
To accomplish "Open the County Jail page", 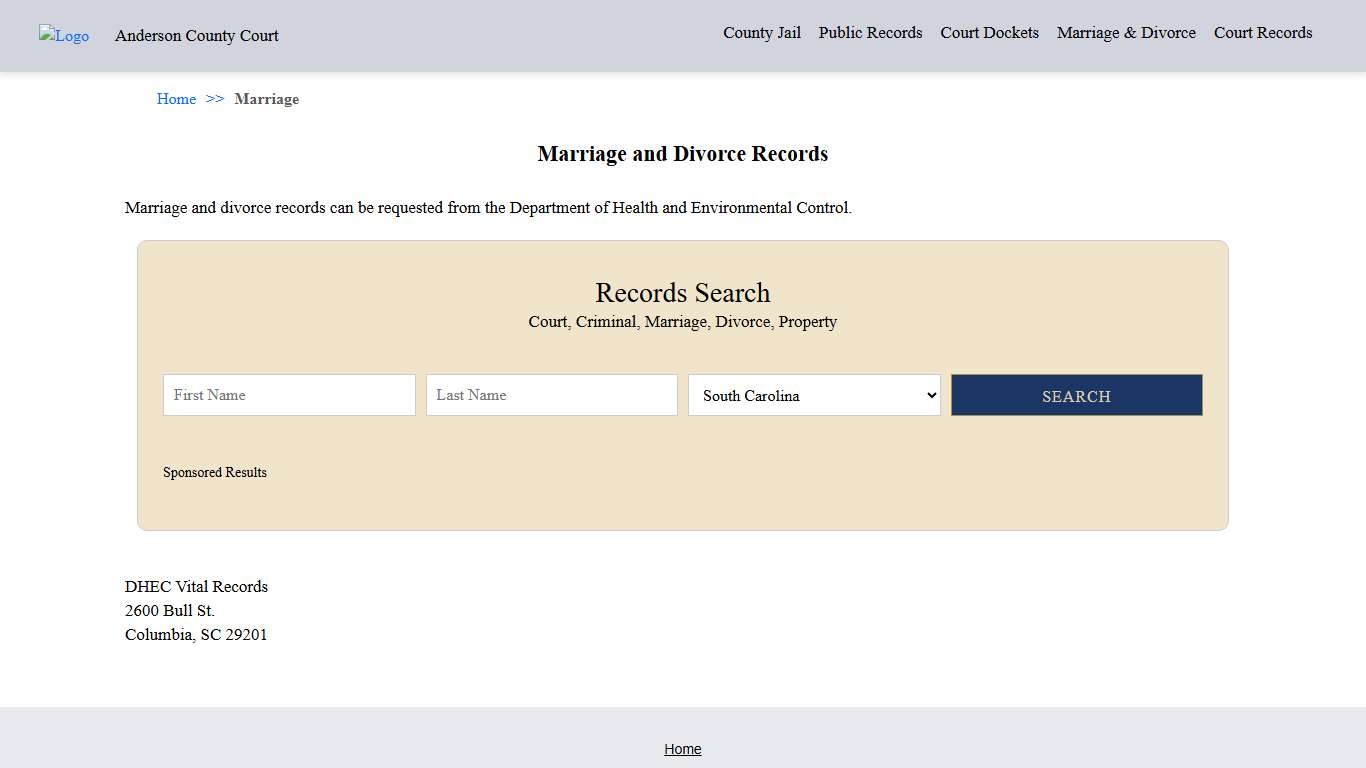I will (x=762, y=32).
